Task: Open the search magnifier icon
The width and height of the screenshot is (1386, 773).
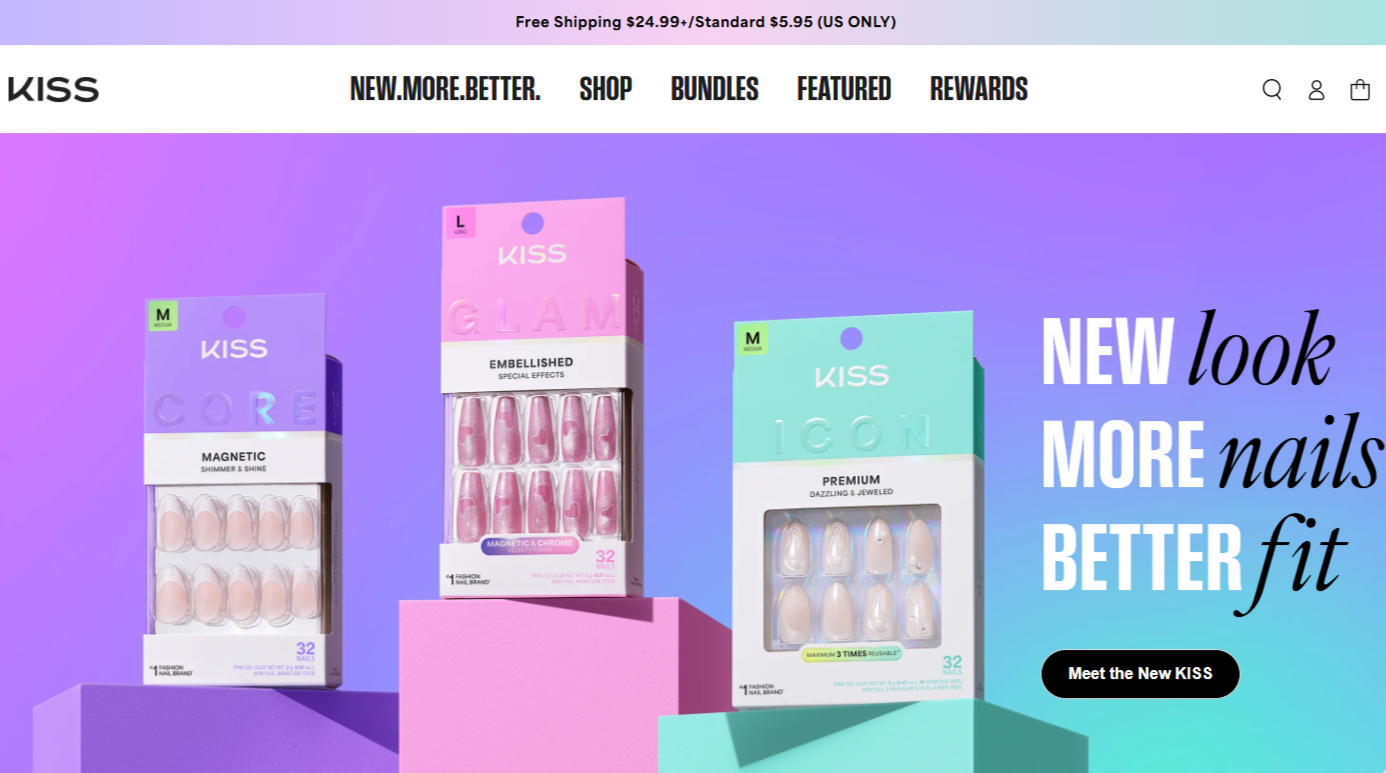Action: tap(1271, 90)
